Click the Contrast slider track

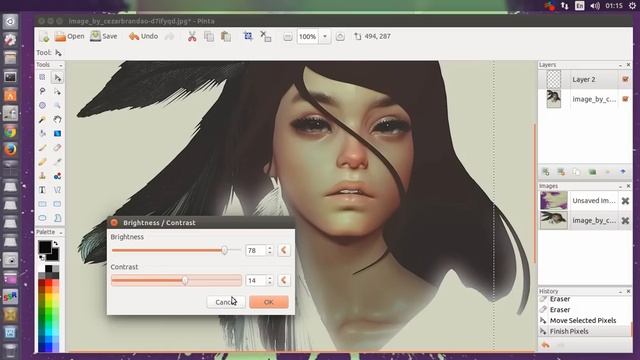click(176, 280)
